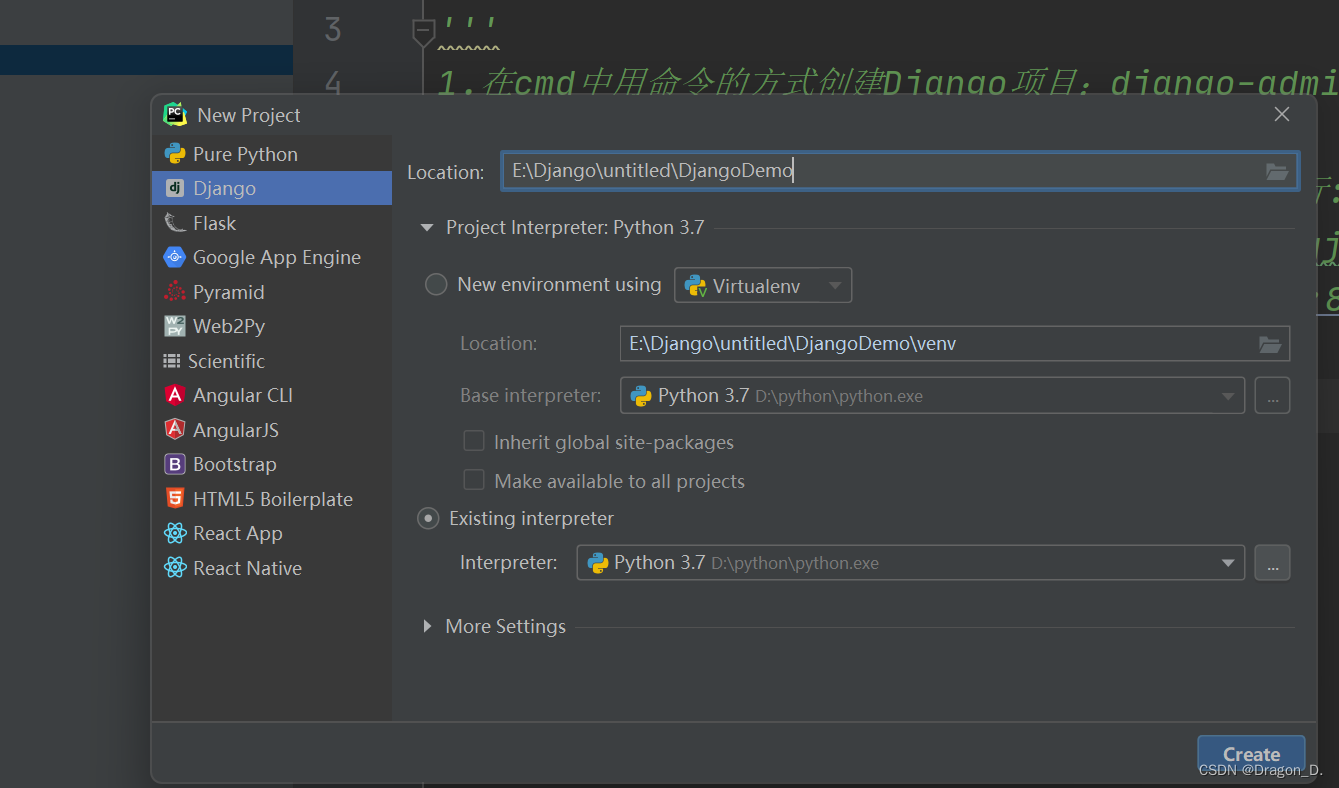
Task: Select the React Native project type
Action: point(271,568)
